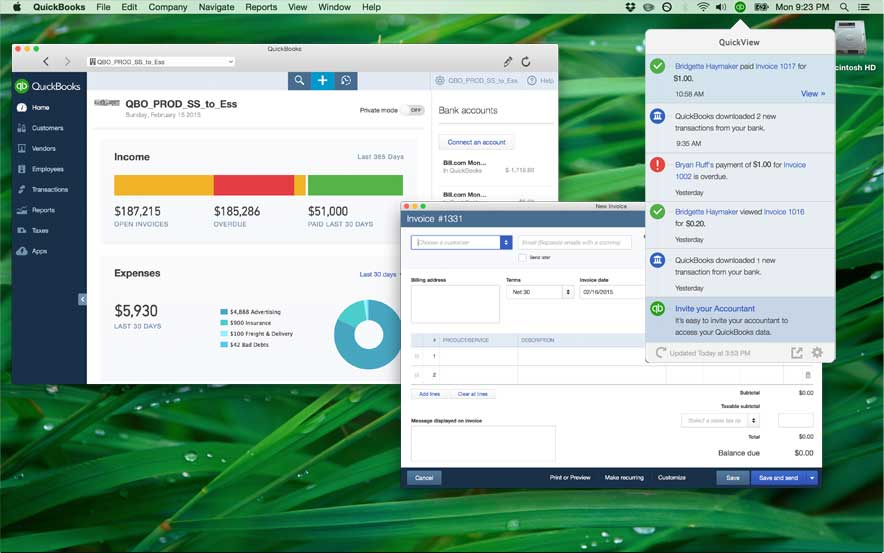Click the Invoice date field
The height and width of the screenshot is (553, 884).
point(611,292)
